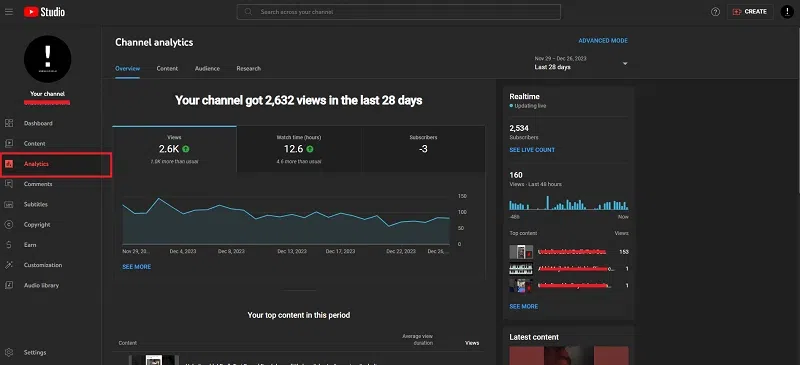
Task: Click the Comments sidebar icon
Action: pos(9,184)
